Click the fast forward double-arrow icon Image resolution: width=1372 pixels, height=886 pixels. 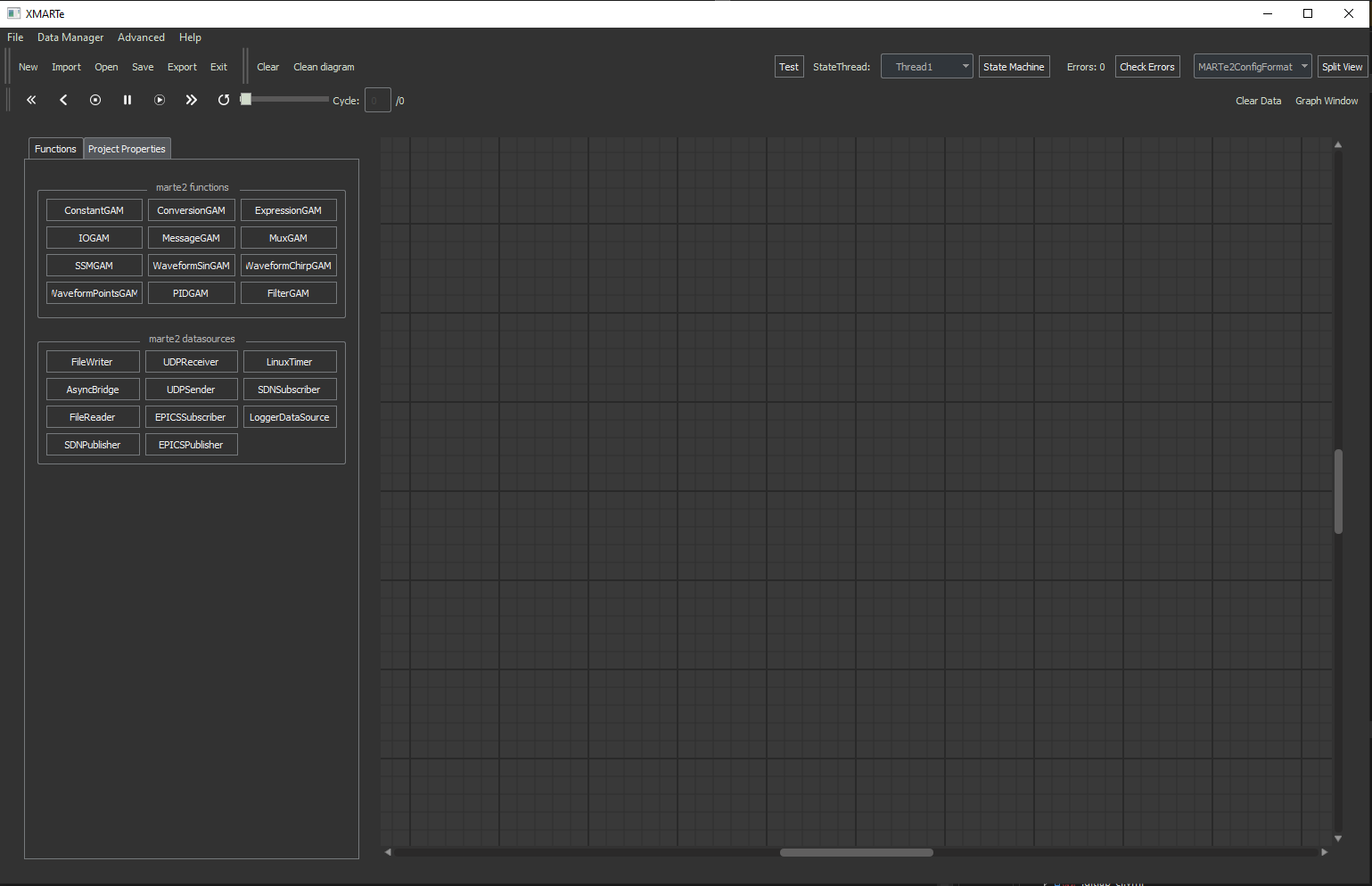point(192,100)
